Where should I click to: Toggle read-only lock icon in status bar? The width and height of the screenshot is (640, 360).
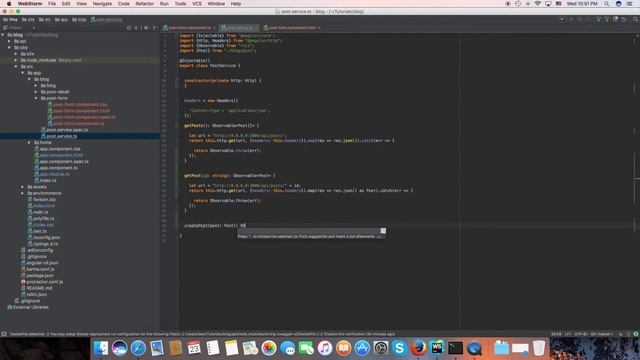621,334
